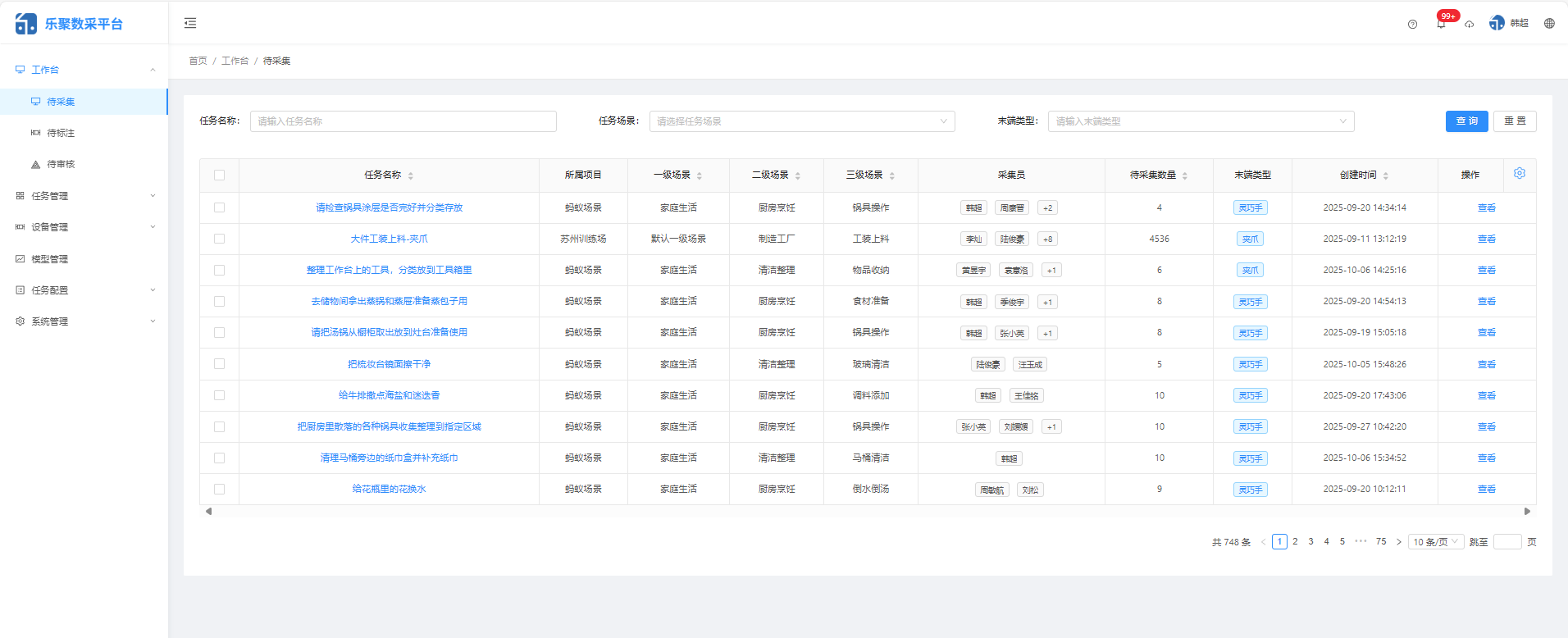Screen dimensions: 1568x638
Task: Open the 10 条/页 page size dropdown
Action: (x=1436, y=542)
